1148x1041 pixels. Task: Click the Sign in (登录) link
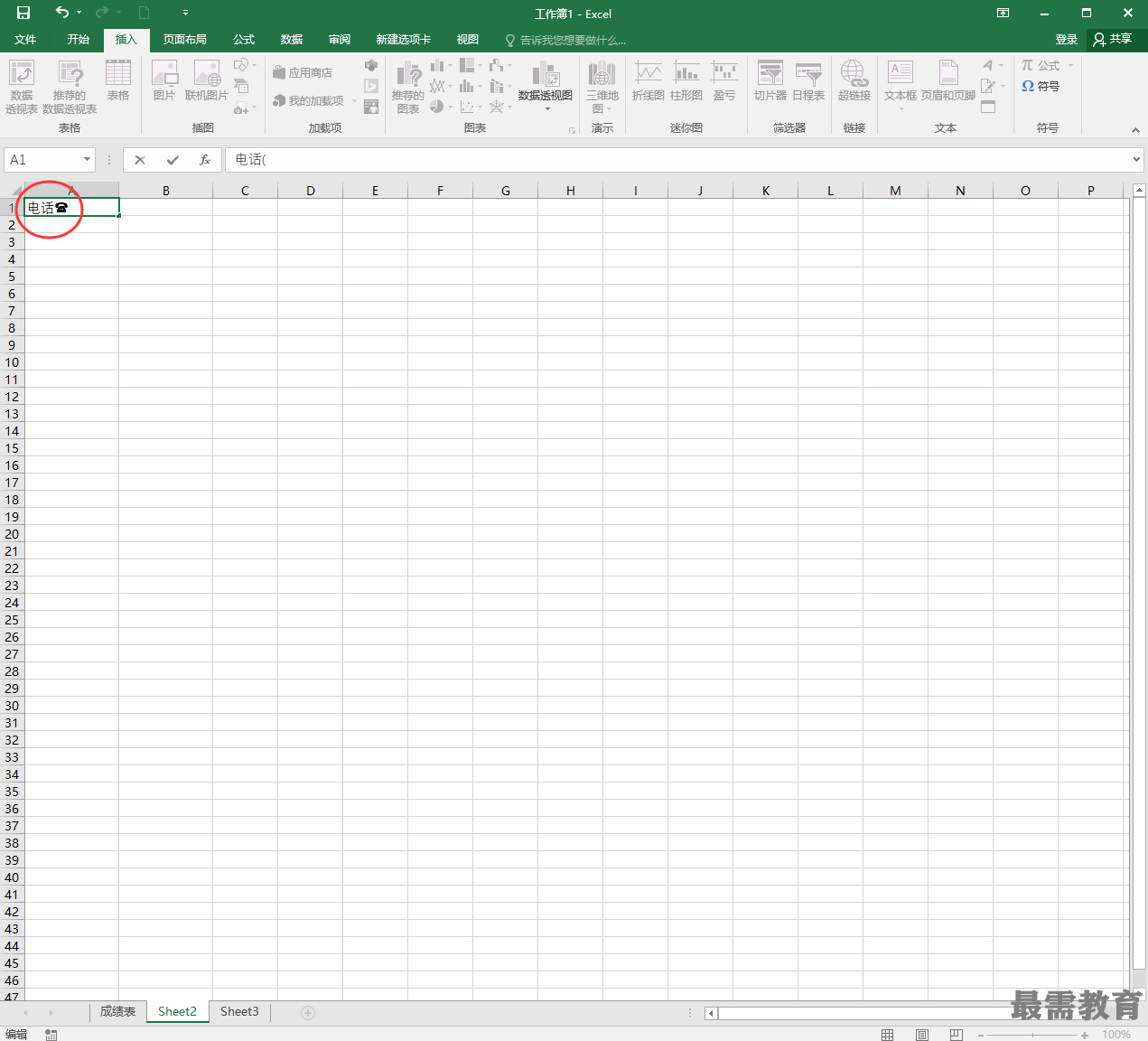click(1067, 40)
